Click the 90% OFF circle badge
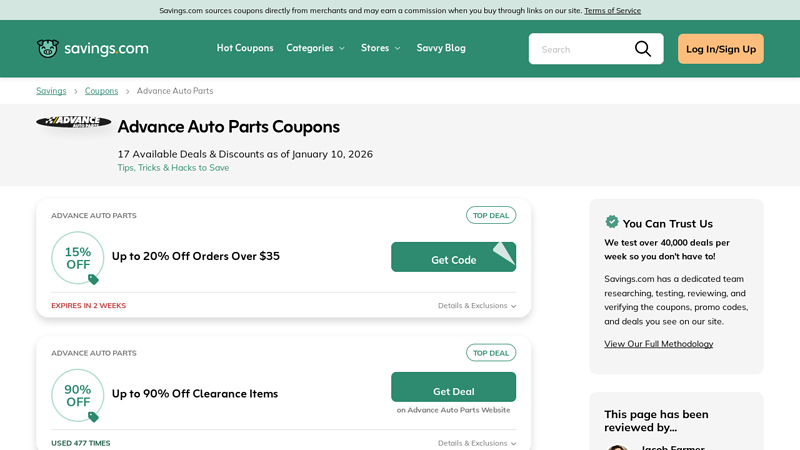 78,395
